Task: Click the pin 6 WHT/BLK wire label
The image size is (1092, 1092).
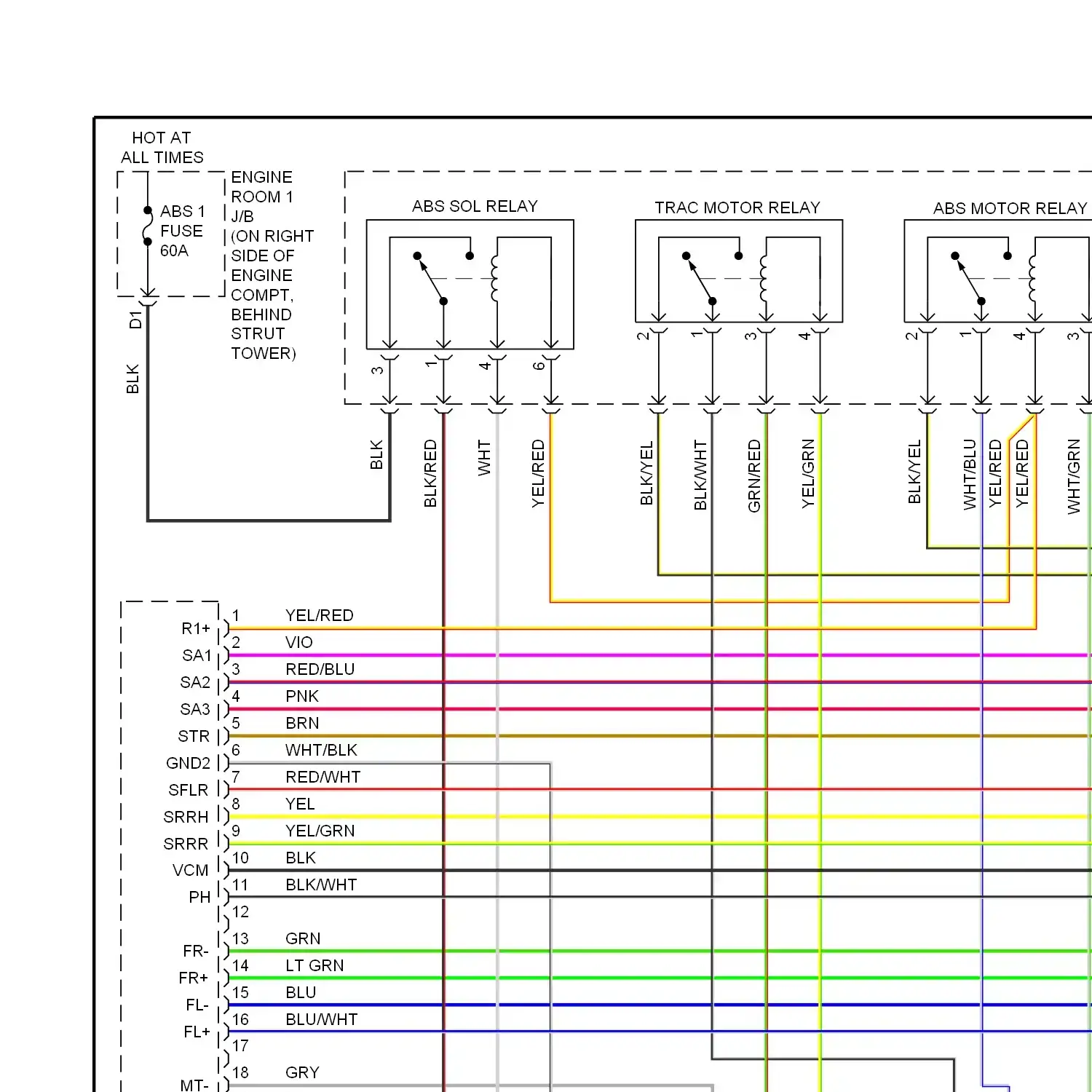Action: point(321,750)
